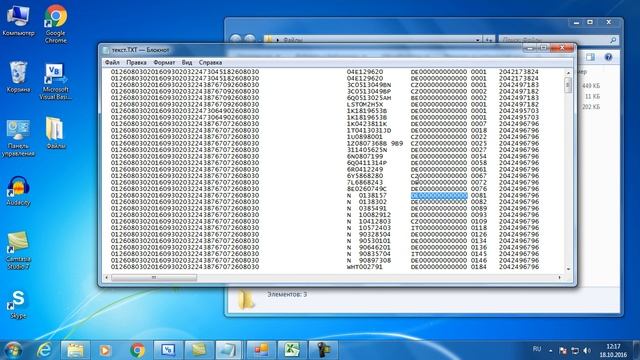The height and width of the screenshot is (360, 640).
Task: Open the Правка menu in Notepad
Action: (136, 62)
